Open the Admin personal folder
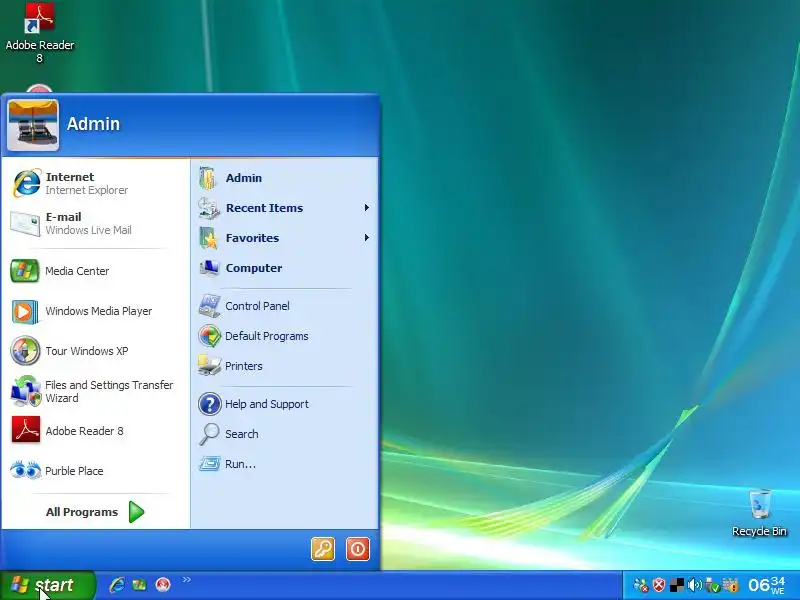Screen dimensions: 800x600 284,178
